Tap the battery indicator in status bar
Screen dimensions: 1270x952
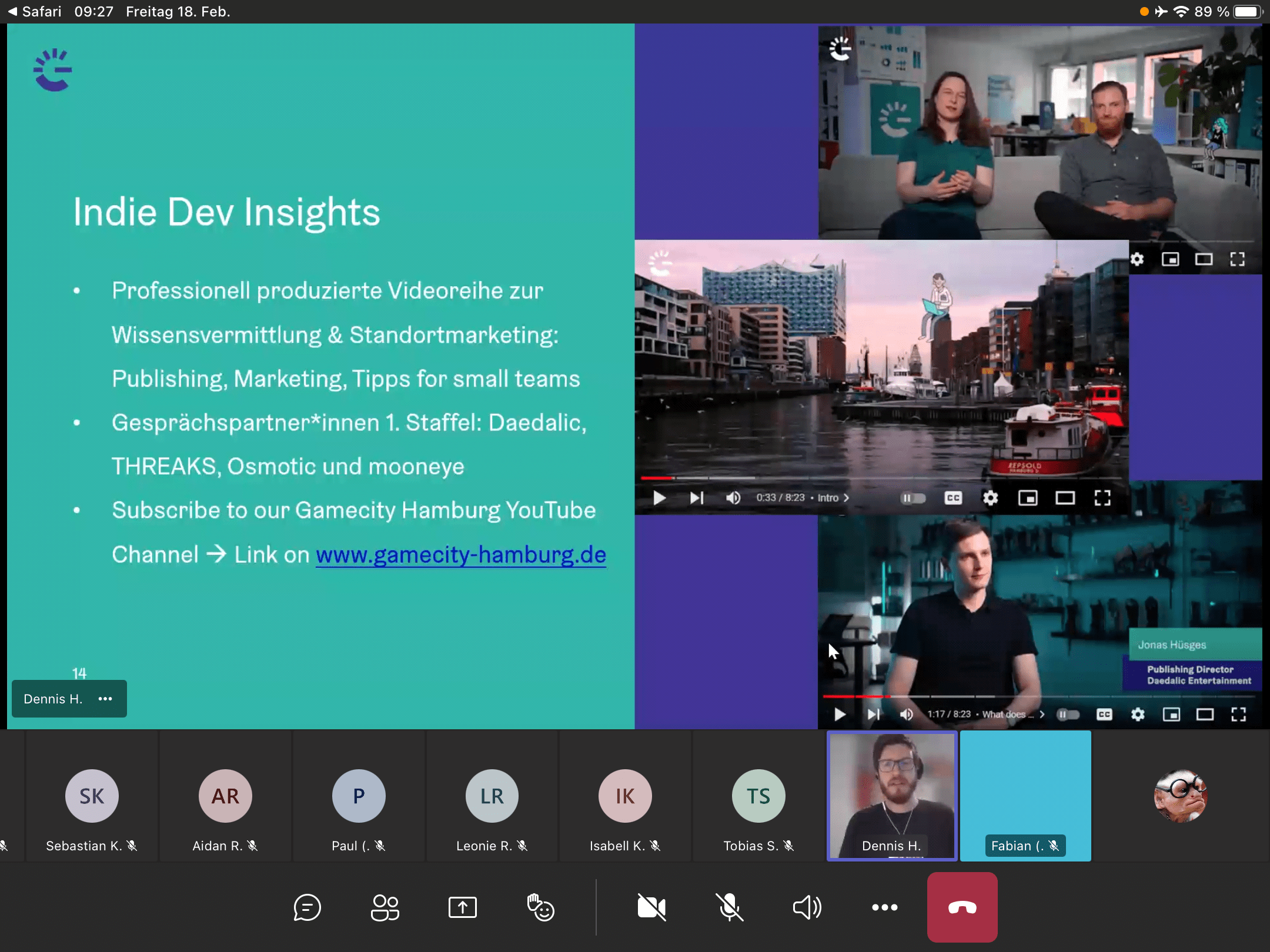pyautogui.click(x=1248, y=12)
